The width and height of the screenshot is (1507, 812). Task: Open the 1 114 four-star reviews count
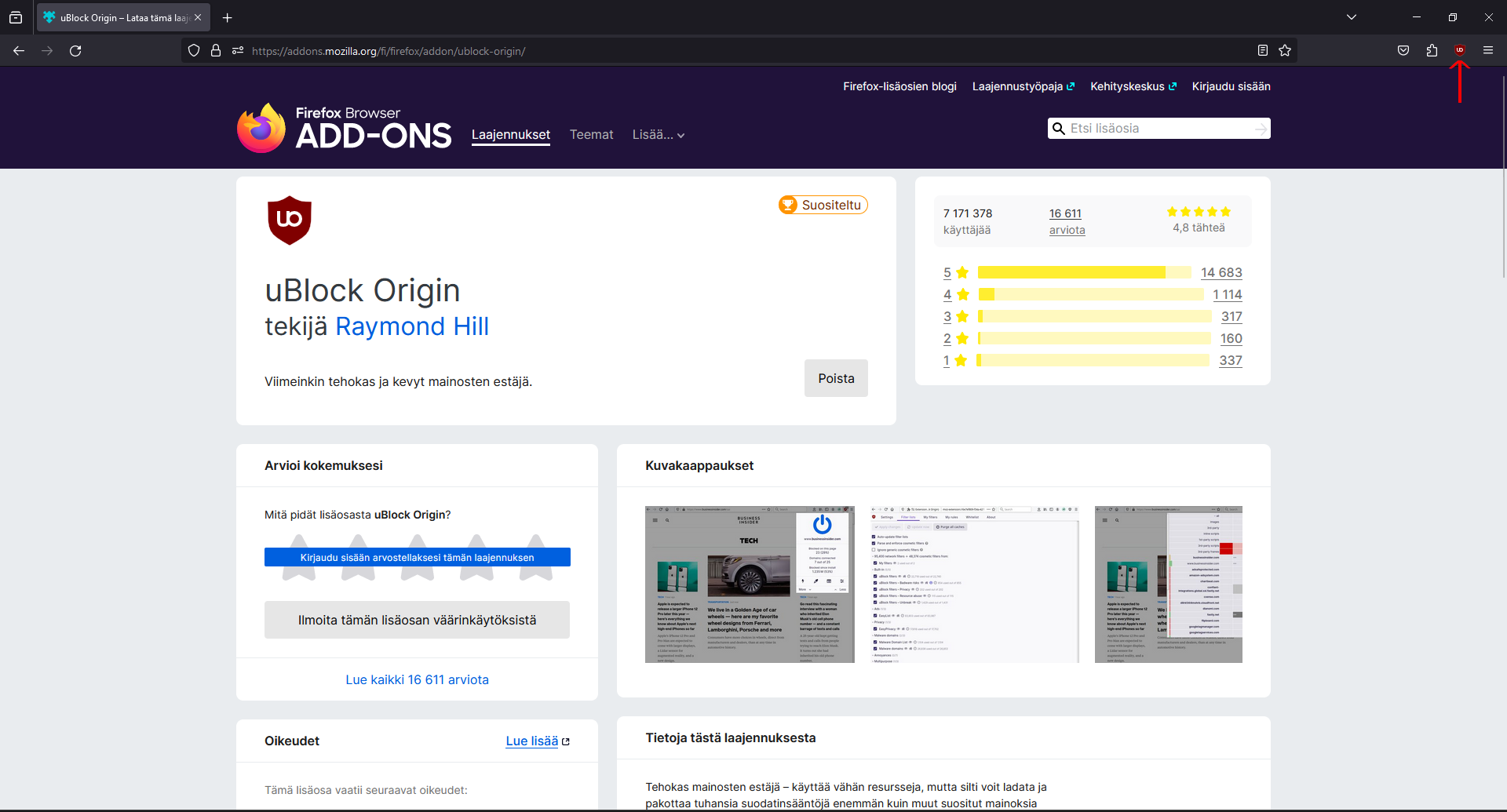tap(1228, 295)
